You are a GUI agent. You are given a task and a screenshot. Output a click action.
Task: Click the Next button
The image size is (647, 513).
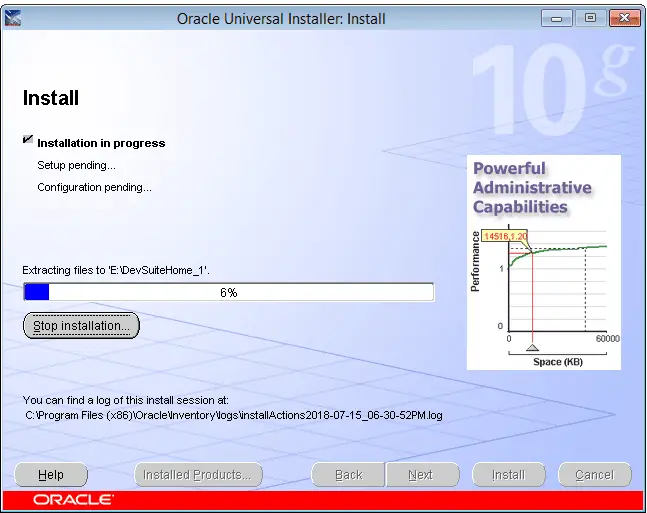click(x=423, y=475)
